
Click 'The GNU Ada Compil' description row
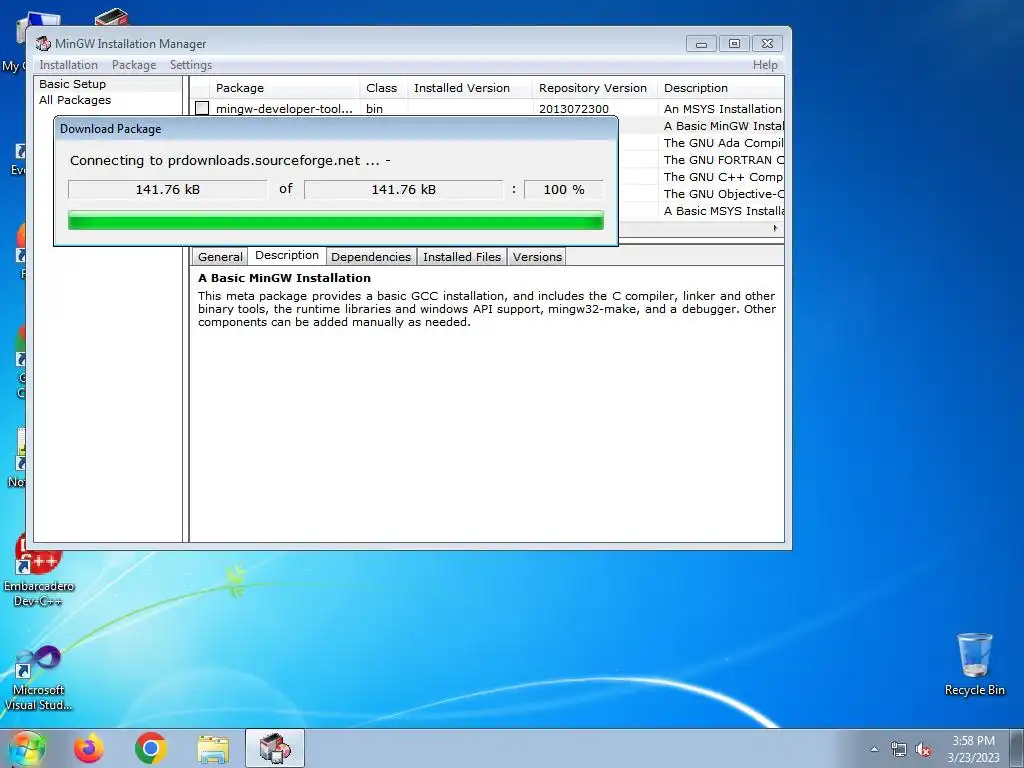724,143
